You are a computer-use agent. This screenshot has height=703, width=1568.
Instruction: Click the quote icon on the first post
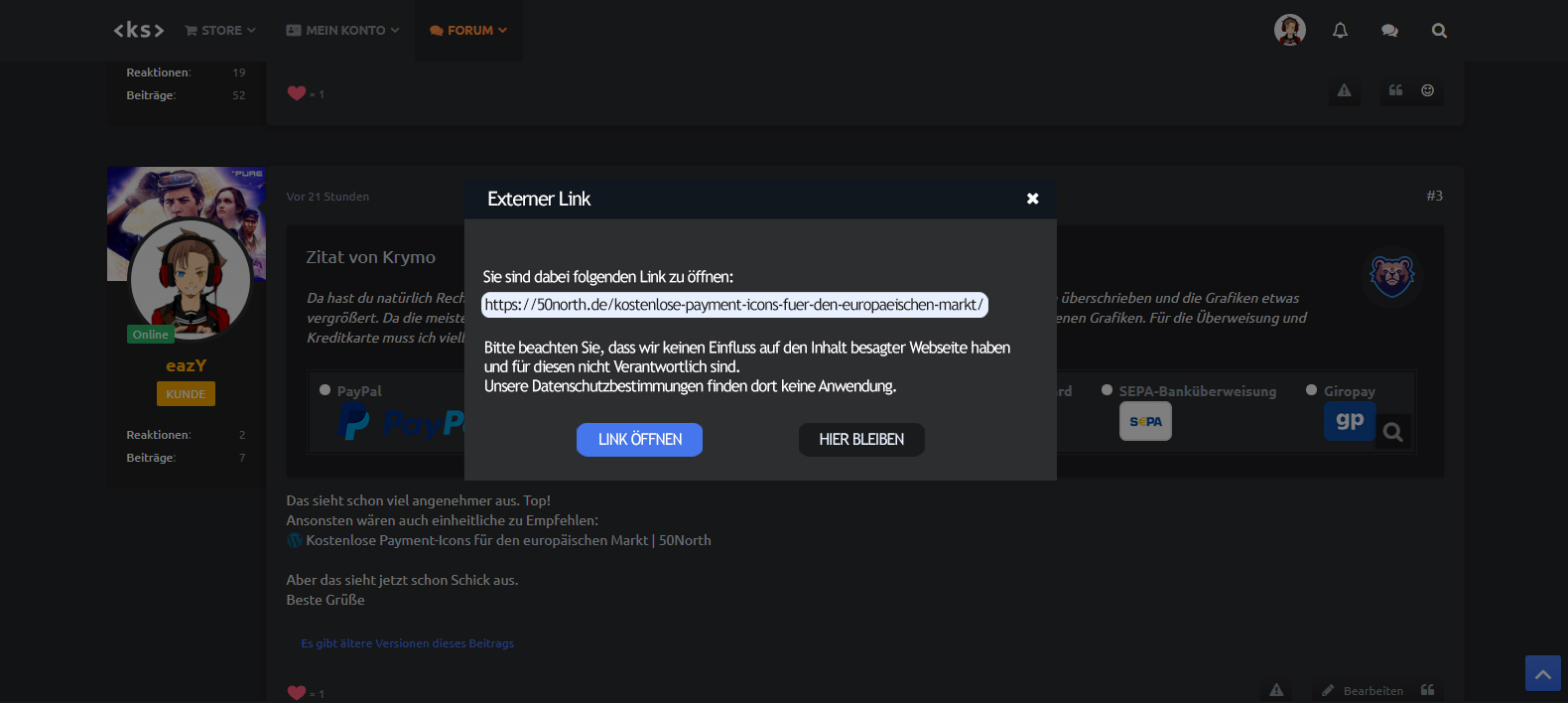coord(1395,90)
